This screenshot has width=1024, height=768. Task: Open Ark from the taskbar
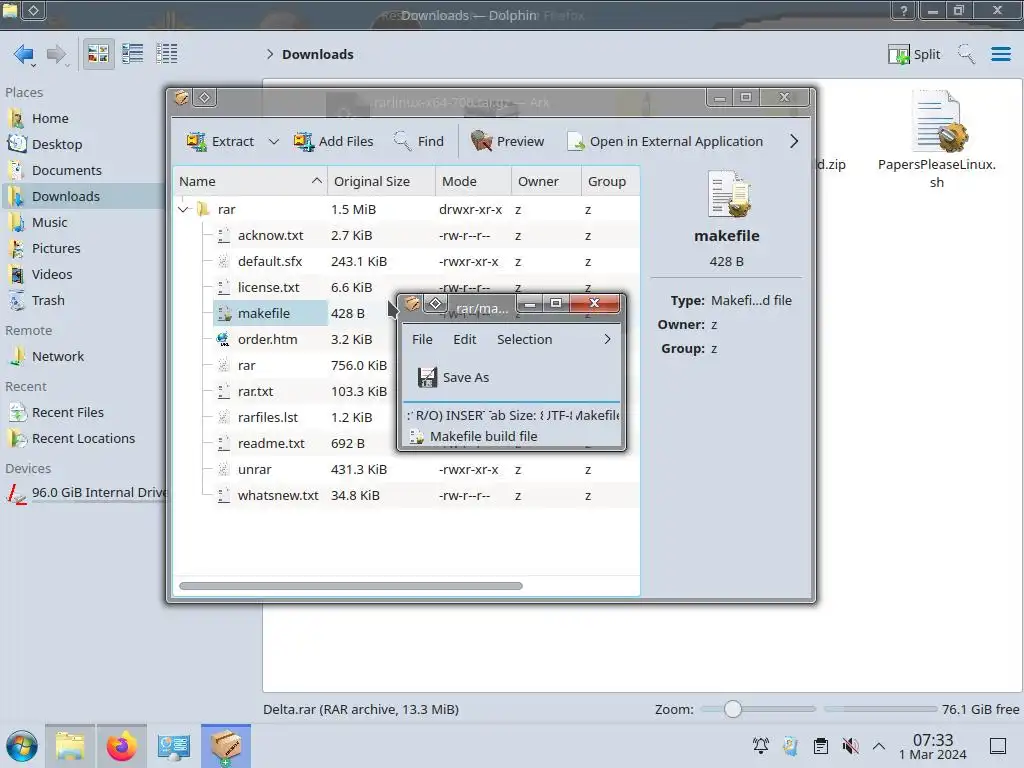click(225, 746)
